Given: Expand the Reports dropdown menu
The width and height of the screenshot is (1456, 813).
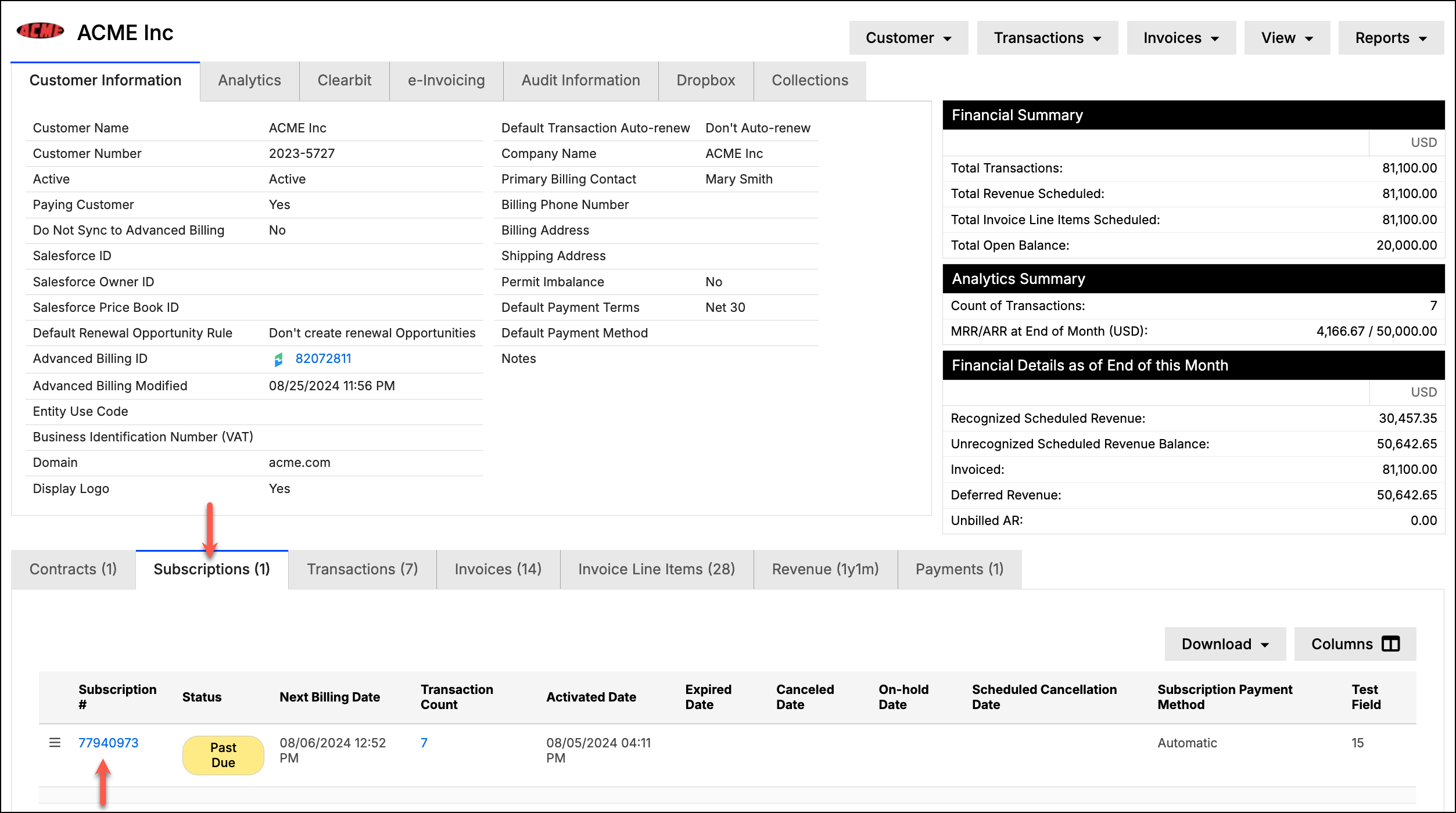Looking at the screenshot, I should tap(1391, 38).
